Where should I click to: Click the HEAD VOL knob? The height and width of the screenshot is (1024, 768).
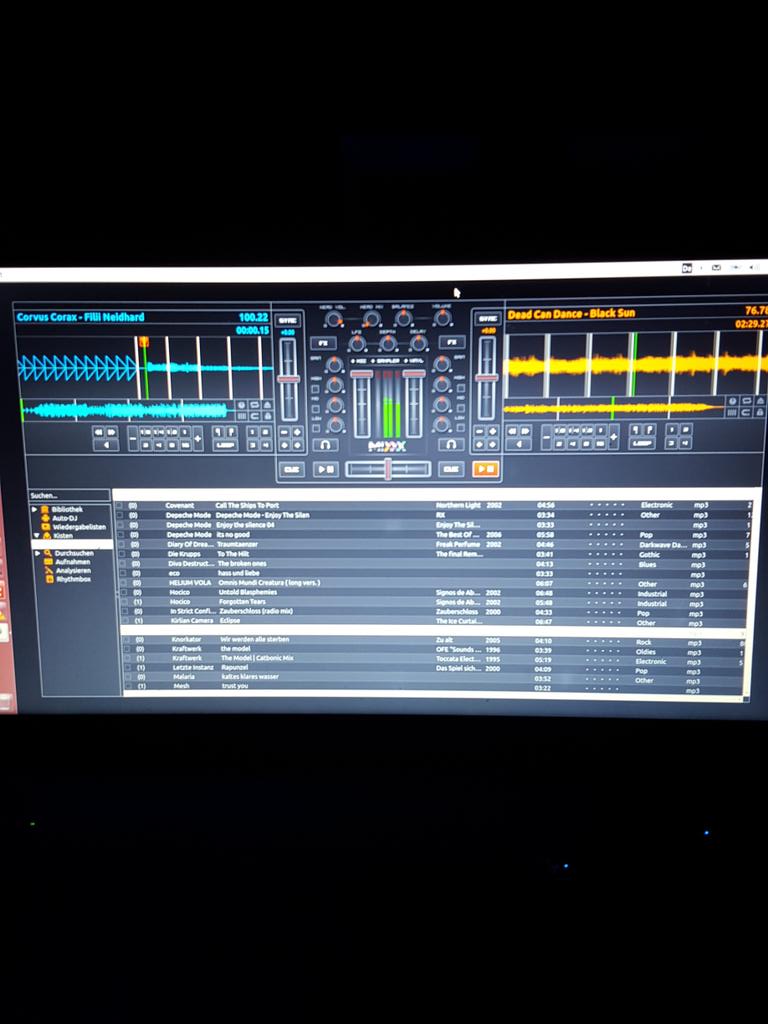(x=334, y=320)
